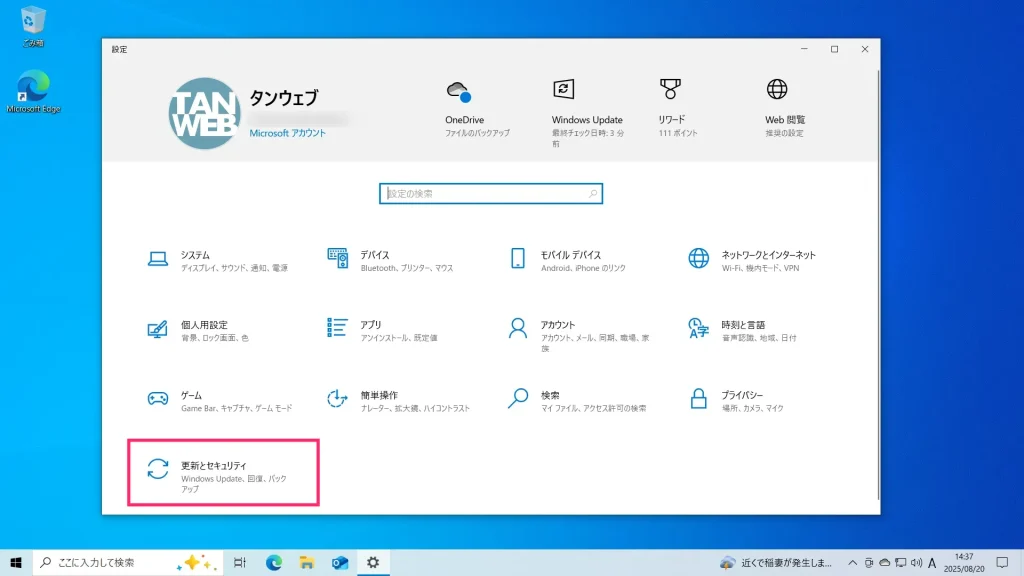
Task: Click the Settings gear on the taskbar
Action: [x=373, y=562]
